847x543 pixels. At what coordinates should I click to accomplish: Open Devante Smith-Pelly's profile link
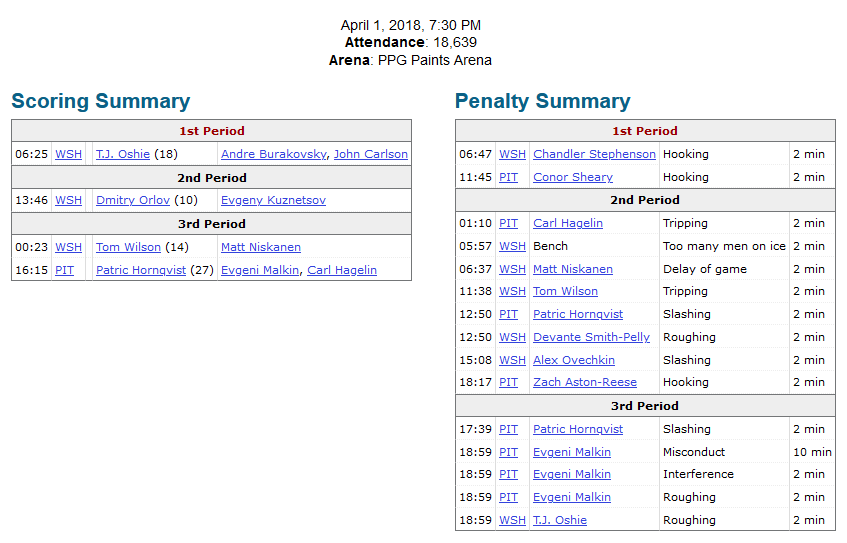[x=591, y=337]
